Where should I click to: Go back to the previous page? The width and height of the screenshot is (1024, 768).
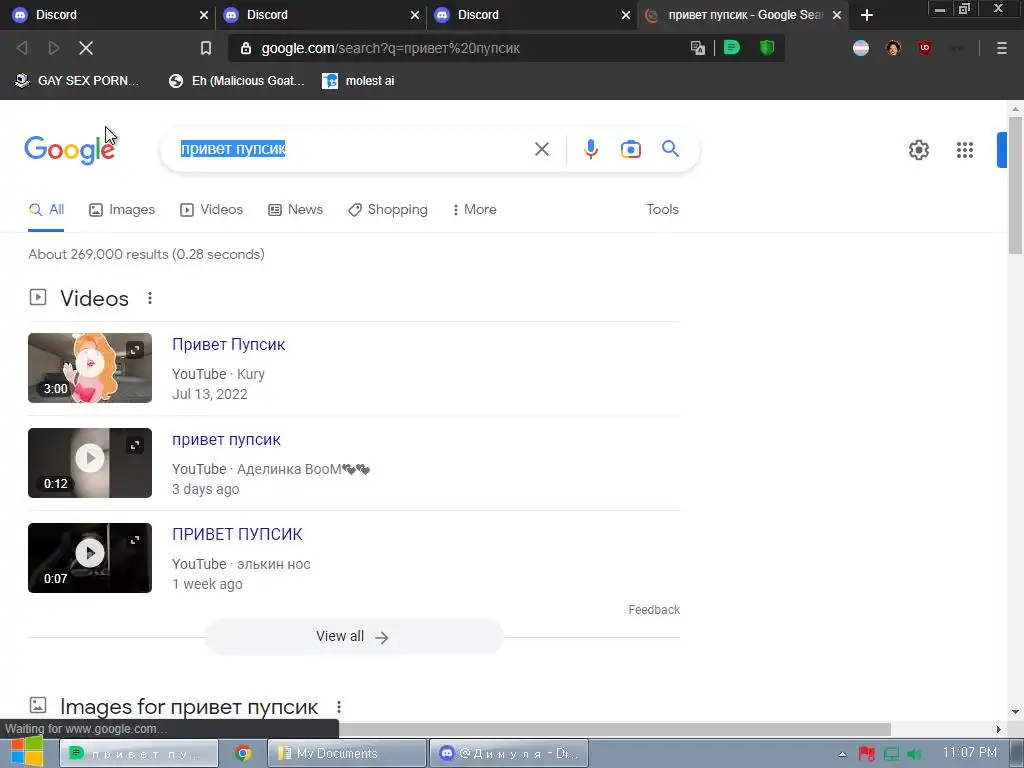click(x=22, y=48)
